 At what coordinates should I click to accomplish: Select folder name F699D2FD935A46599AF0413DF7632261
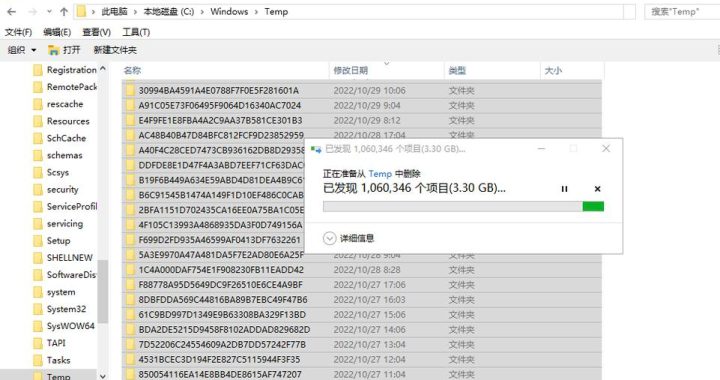point(219,240)
